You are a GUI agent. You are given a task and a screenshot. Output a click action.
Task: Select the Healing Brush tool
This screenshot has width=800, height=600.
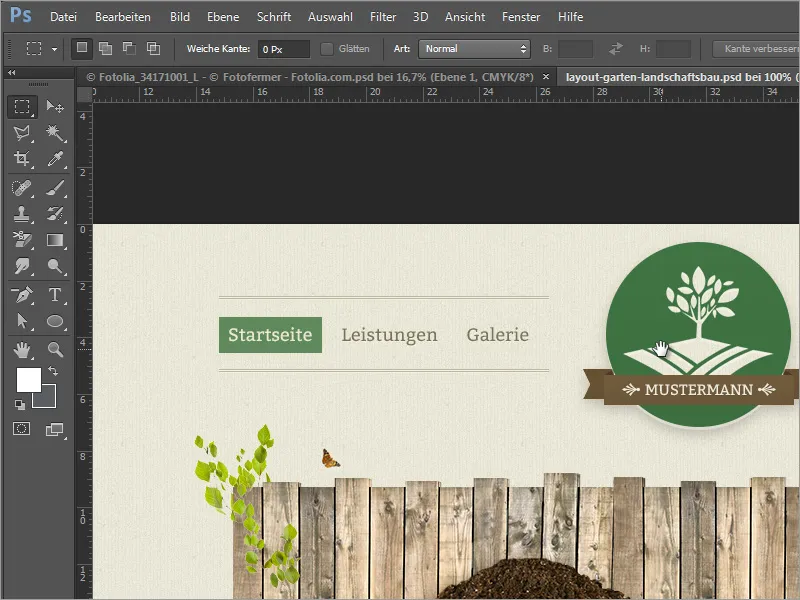coord(22,188)
